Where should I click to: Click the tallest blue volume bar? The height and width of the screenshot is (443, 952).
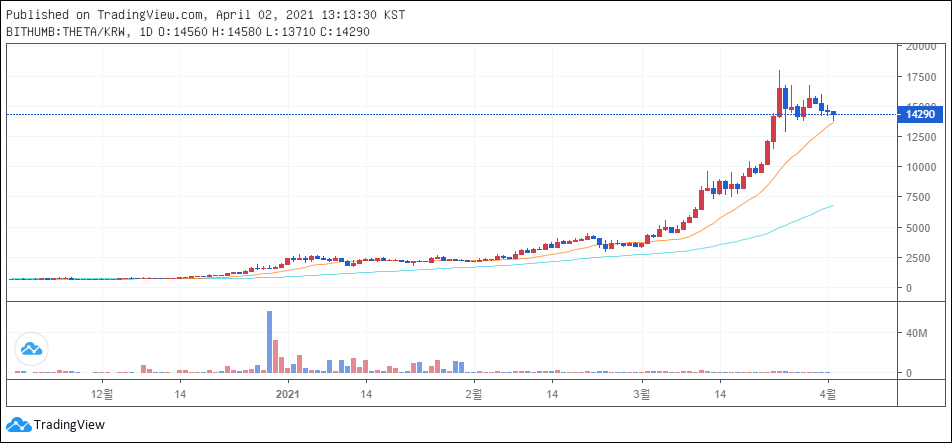tap(269, 342)
